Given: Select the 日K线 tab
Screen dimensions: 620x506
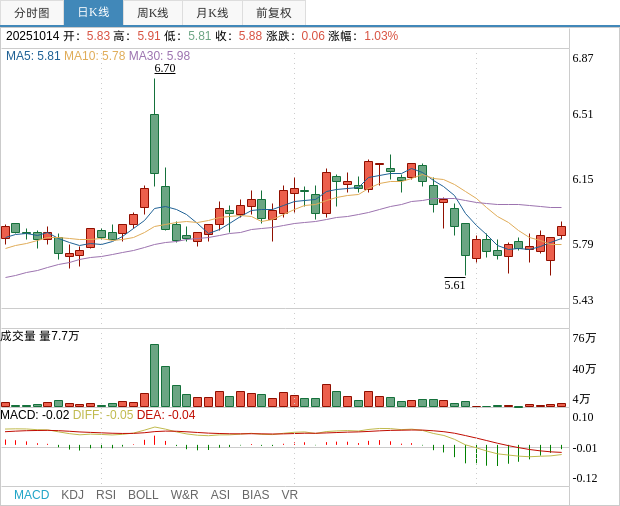Looking at the screenshot, I should point(93,13).
